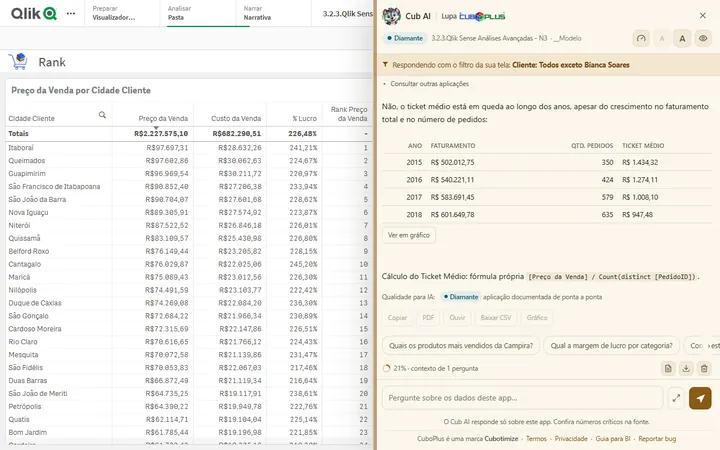720x450 pixels.
Task: Click the Ouvir button
Action: pos(457,318)
